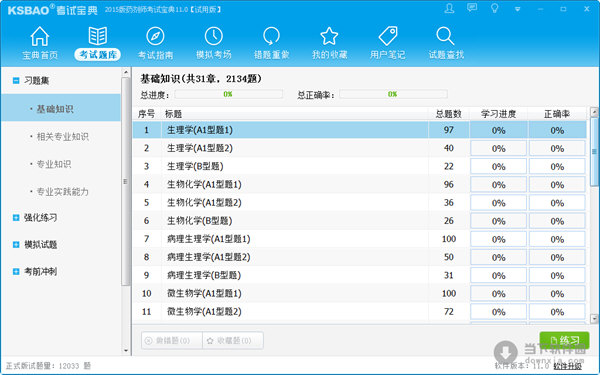Click the sidebar scrollbar down arrow
The image size is (600, 375).
(x=126, y=351)
